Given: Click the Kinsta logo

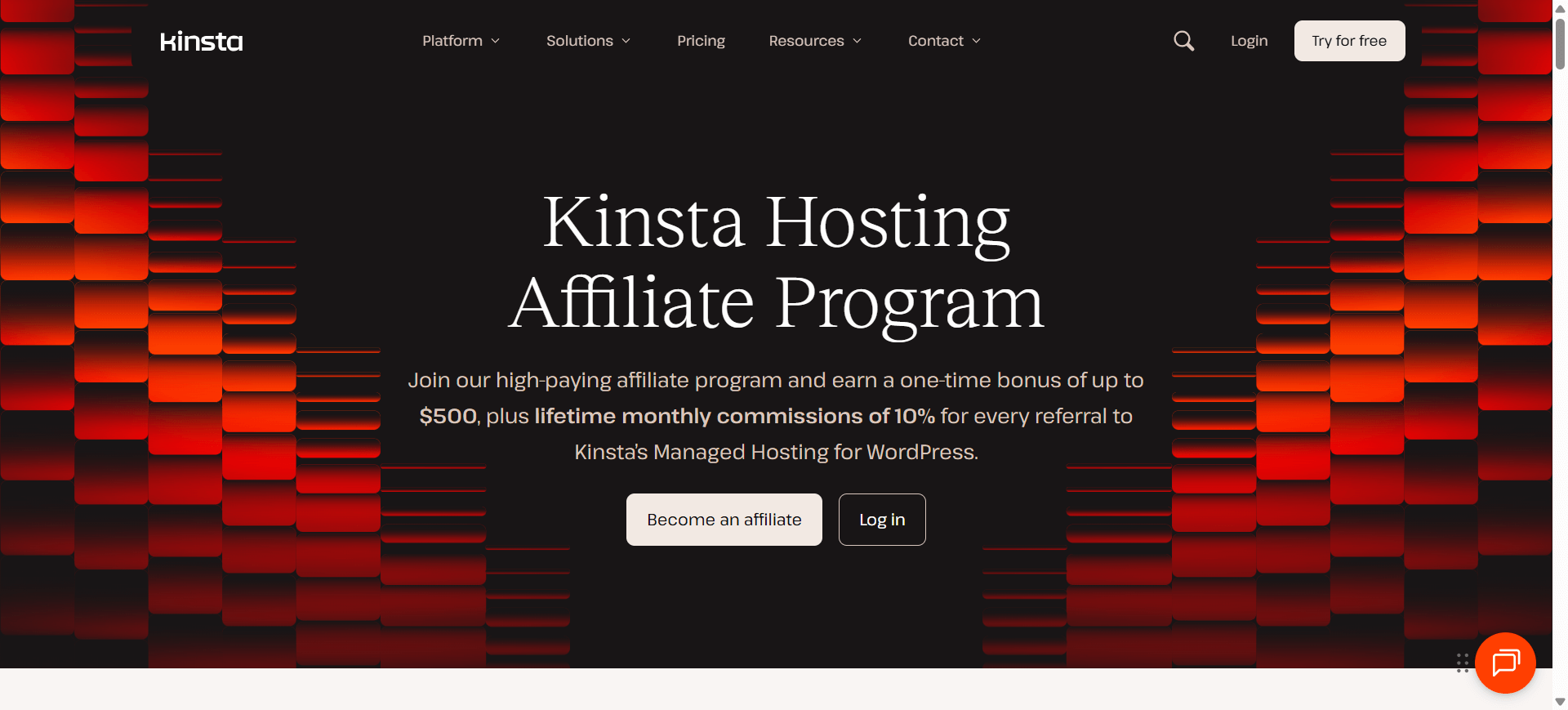Looking at the screenshot, I should (x=201, y=41).
